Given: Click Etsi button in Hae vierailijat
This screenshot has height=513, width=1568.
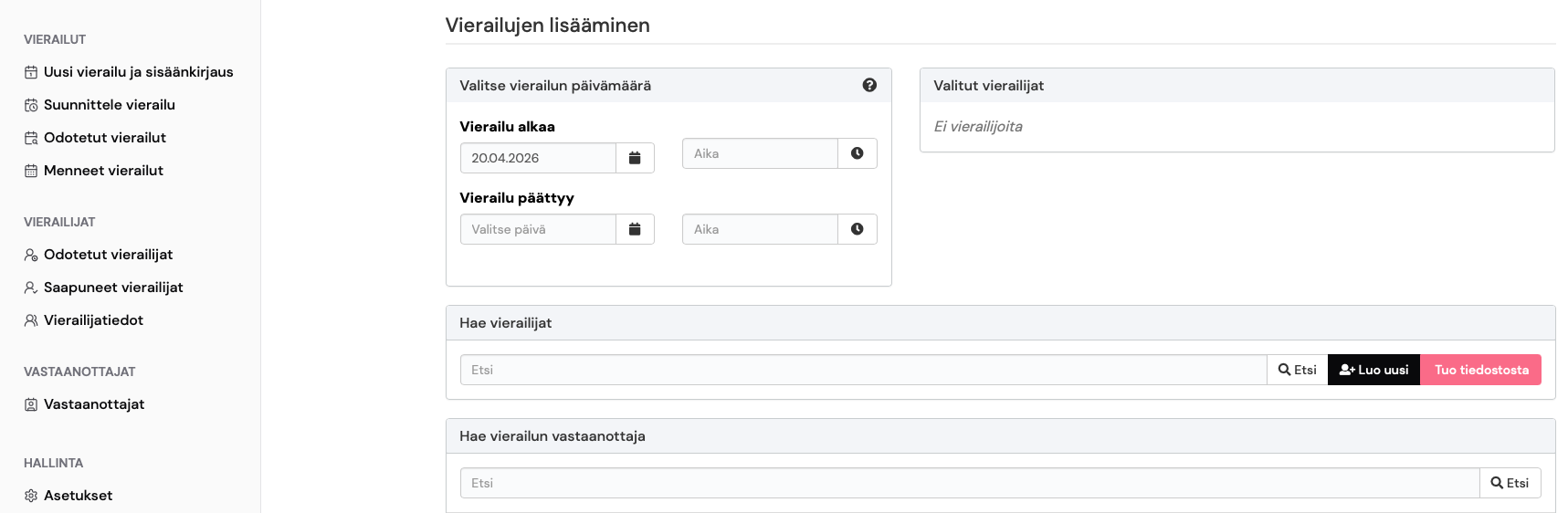Looking at the screenshot, I should pyautogui.click(x=1297, y=370).
